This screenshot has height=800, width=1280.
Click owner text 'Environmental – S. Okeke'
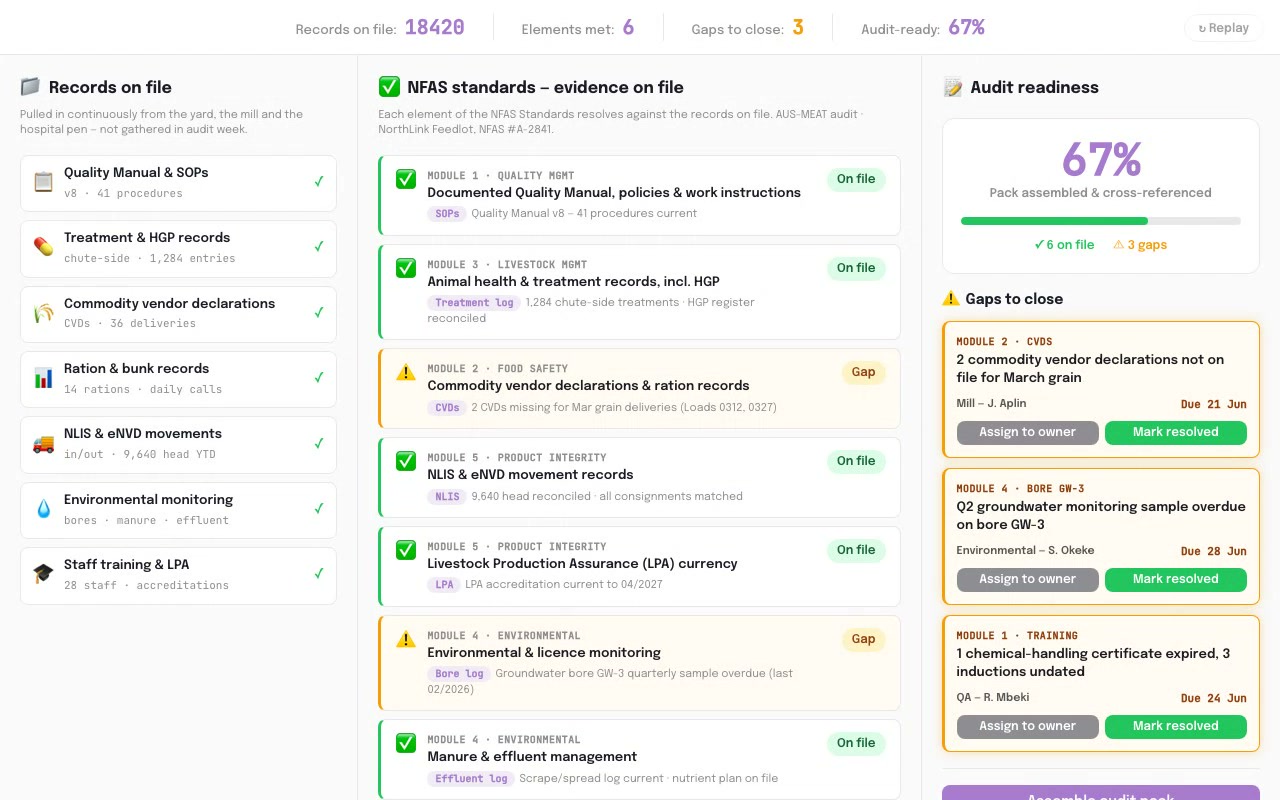click(x=1025, y=550)
